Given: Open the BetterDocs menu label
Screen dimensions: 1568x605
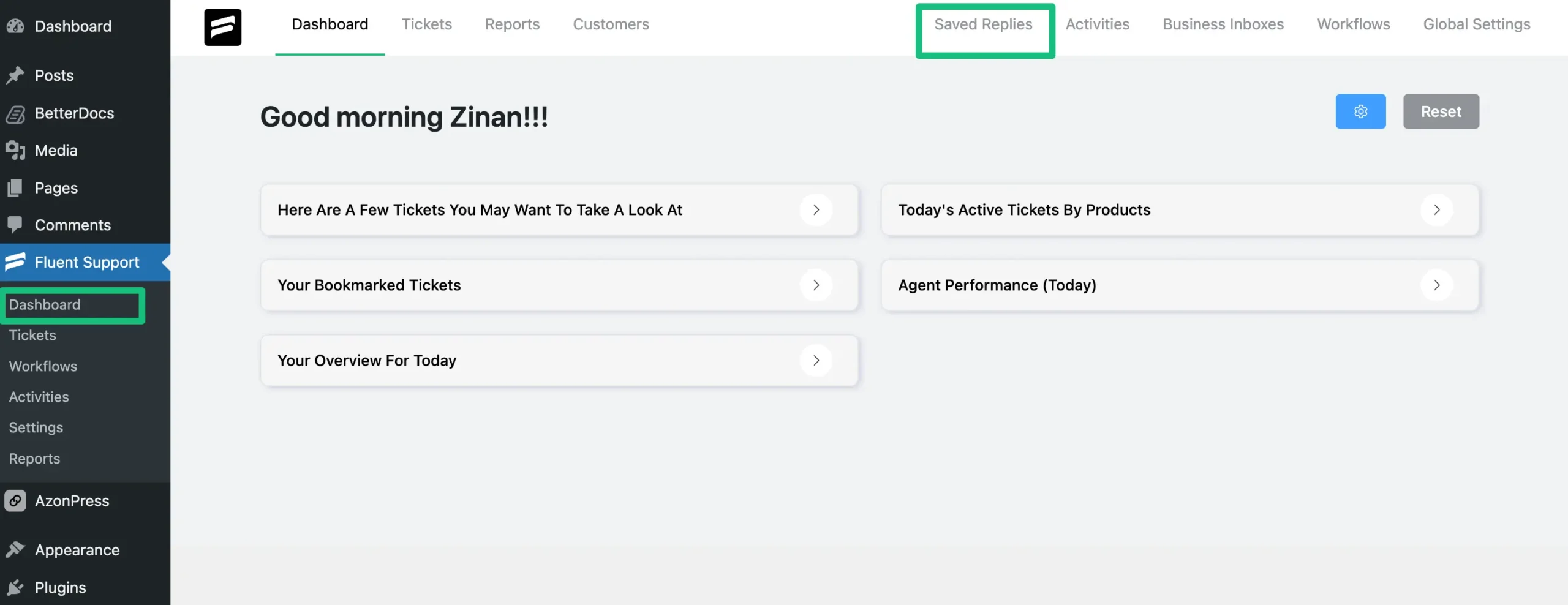Looking at the screenshot, I should (74, 113).
